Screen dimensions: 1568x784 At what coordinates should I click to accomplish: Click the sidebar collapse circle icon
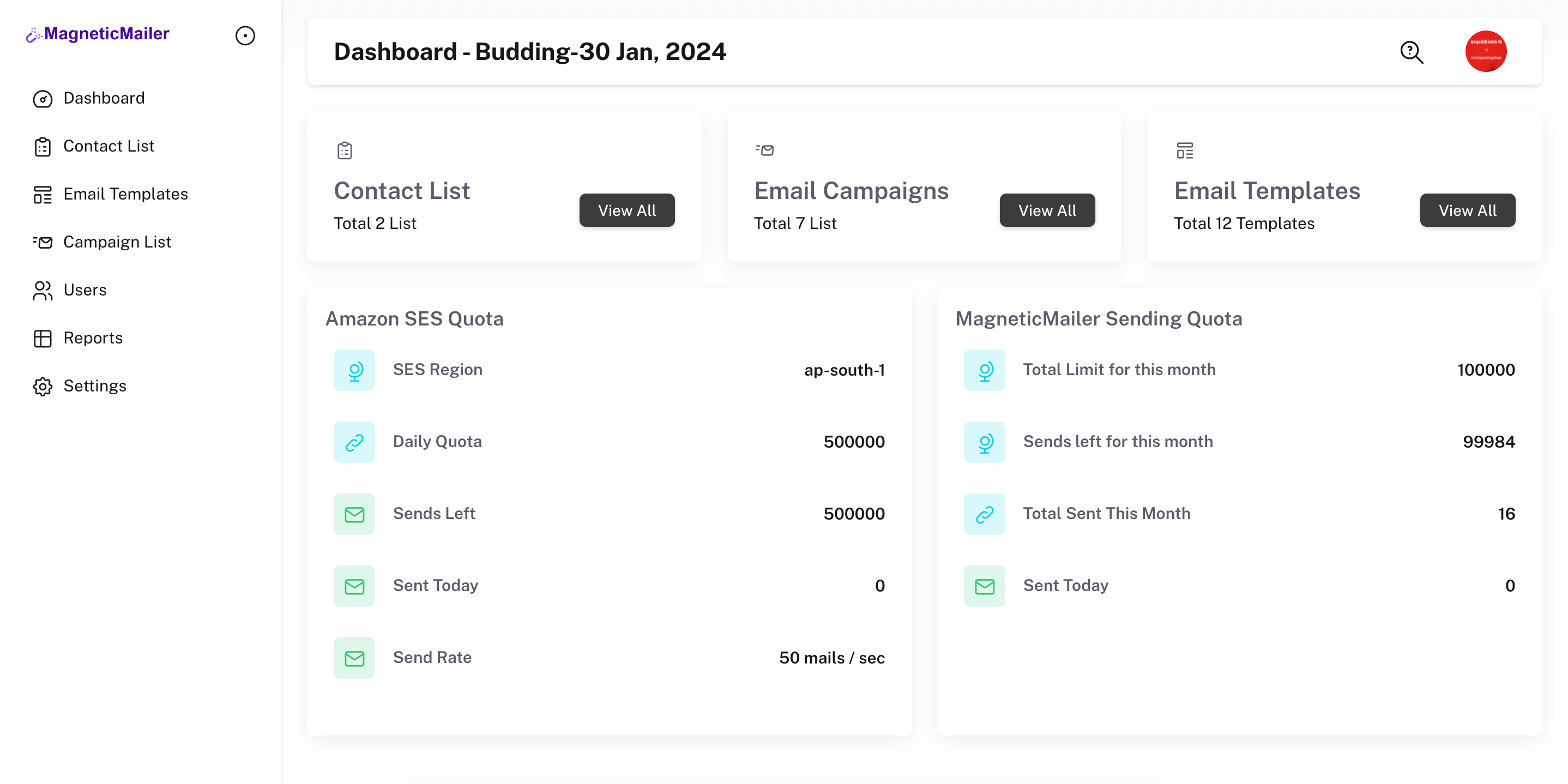pyautogui.click(x=245, y=35)
